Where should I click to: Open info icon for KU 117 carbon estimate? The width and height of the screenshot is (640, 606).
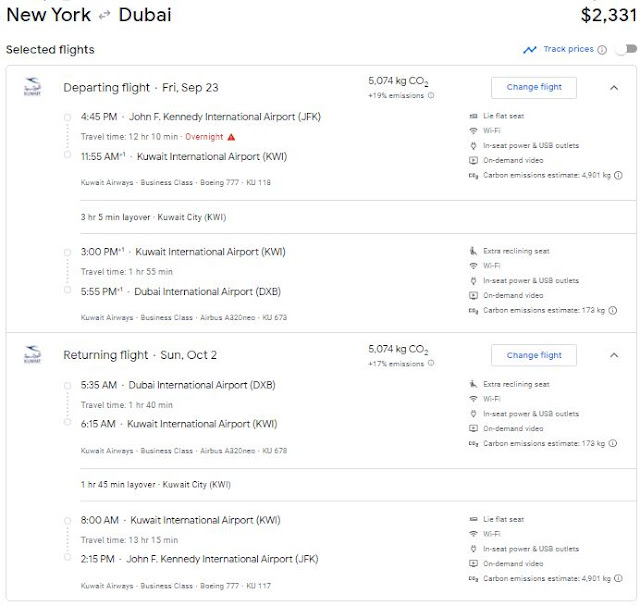(619, 579)
